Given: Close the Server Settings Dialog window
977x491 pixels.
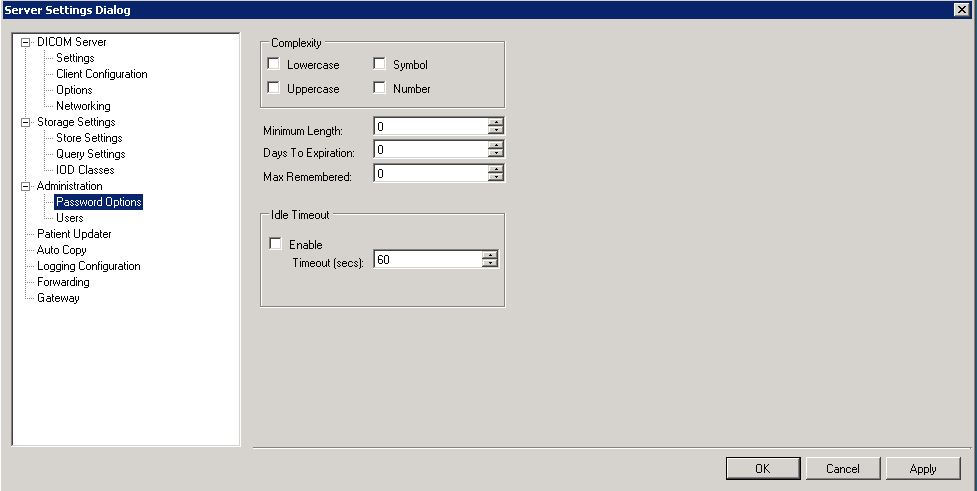Looking at the screenshot, I should pyautogui.click(x=961, y=9).
